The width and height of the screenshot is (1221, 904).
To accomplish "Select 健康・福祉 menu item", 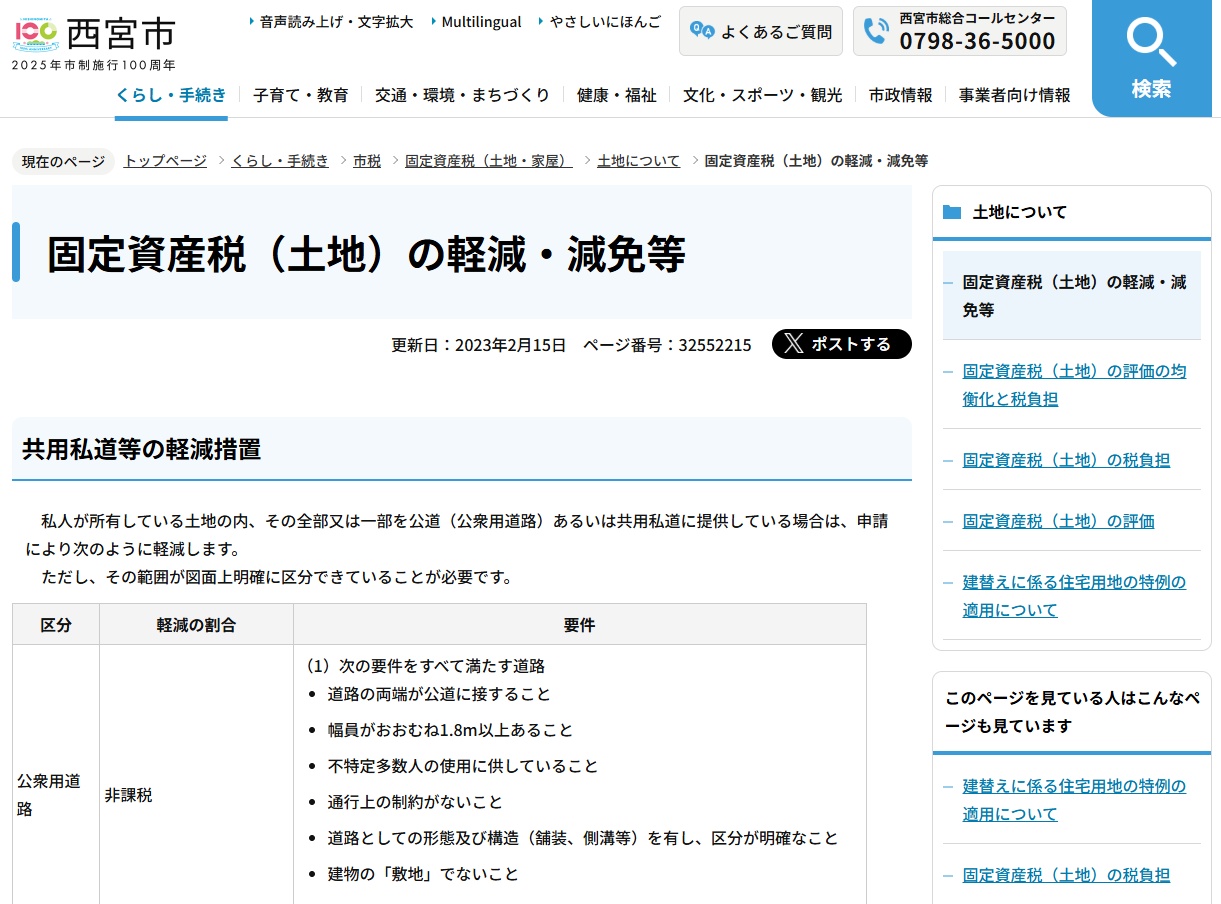I will 616,95.
